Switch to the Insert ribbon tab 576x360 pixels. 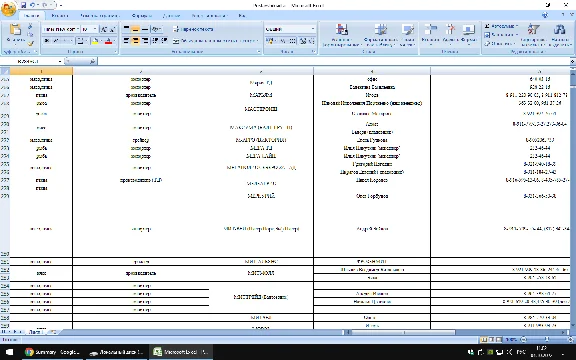pos(60,15)
